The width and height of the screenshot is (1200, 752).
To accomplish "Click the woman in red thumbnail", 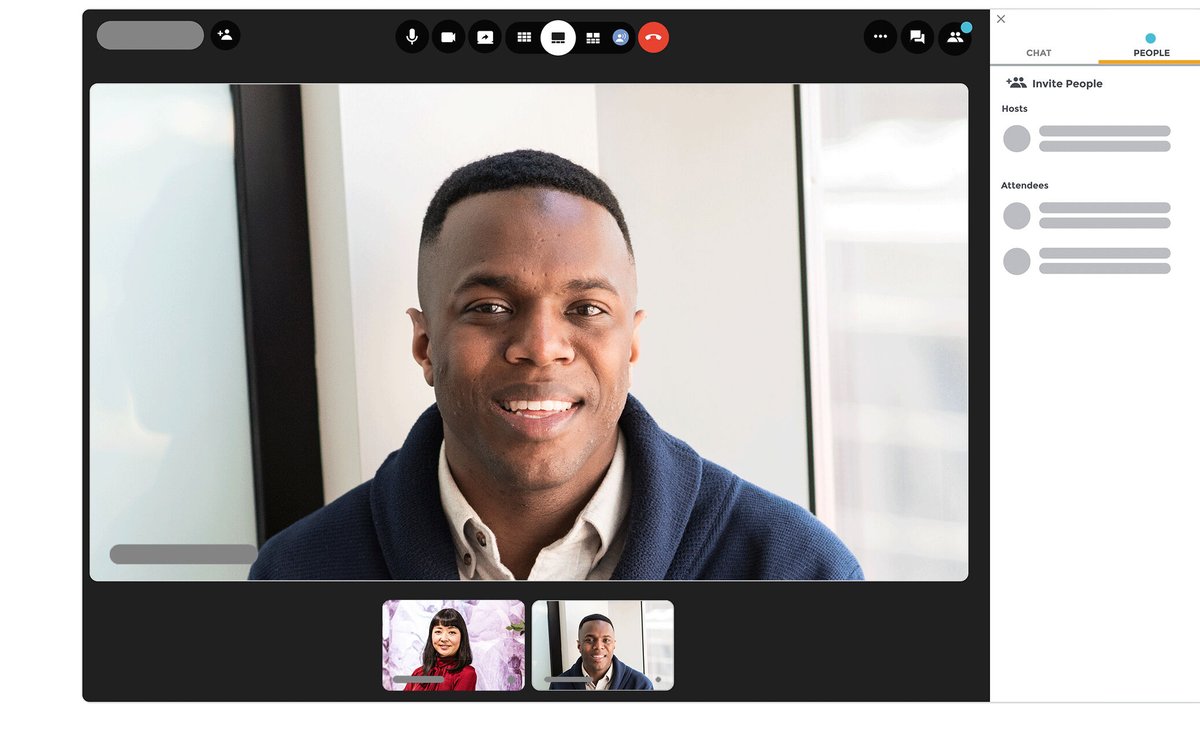I will click(453, 645).
